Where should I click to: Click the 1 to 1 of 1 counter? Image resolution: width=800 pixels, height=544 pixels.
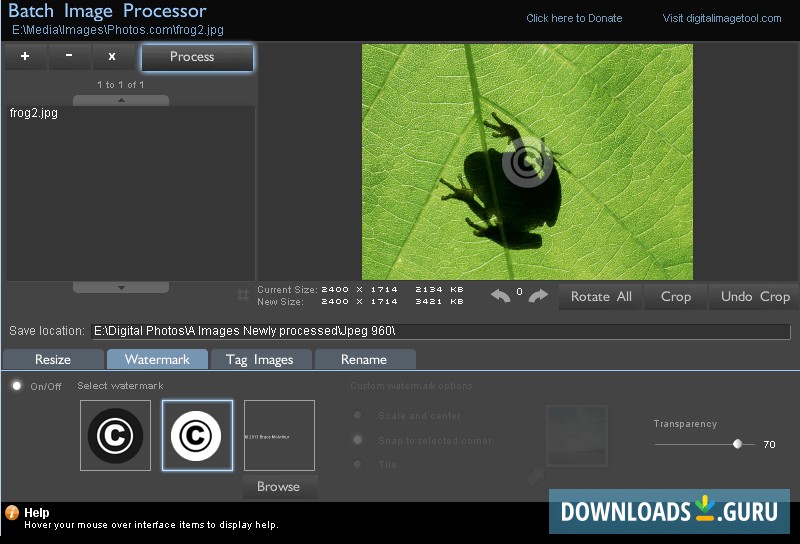click(x=121, y=85)
